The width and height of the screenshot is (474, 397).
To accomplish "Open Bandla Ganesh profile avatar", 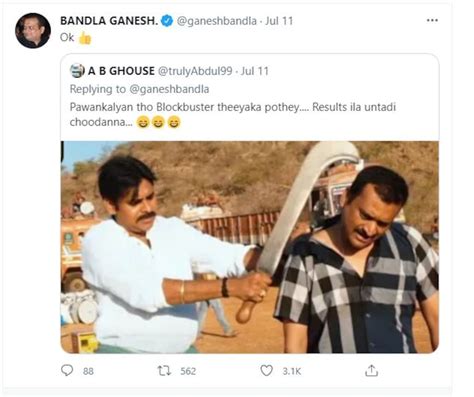I will pos(33,31).
